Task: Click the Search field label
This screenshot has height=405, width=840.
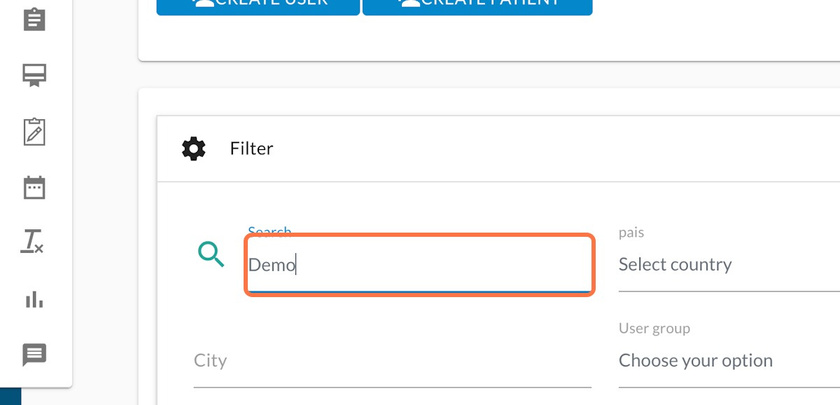Action: click(269, 231)
